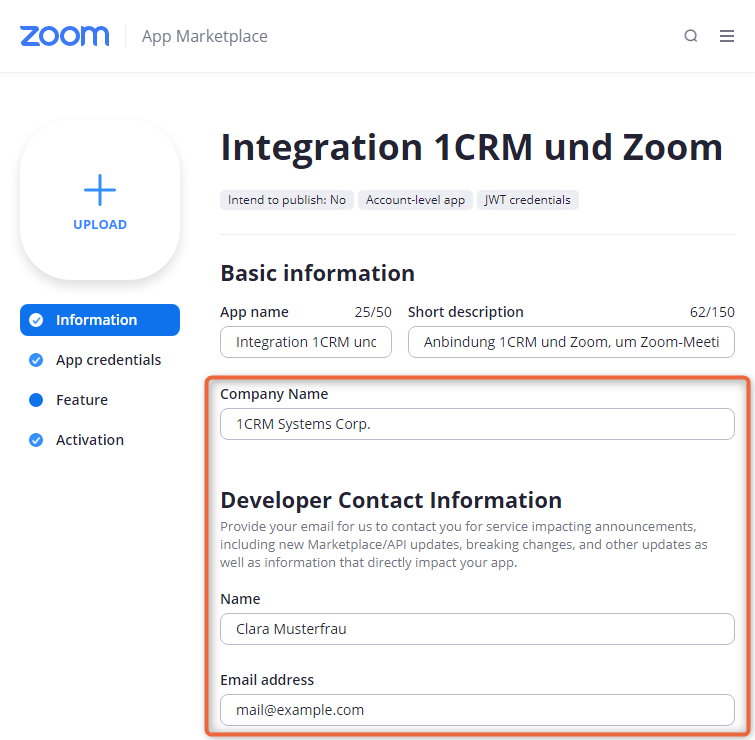Click the Zoom logo
Screen dimensions: 755x740
click(65, 36)
